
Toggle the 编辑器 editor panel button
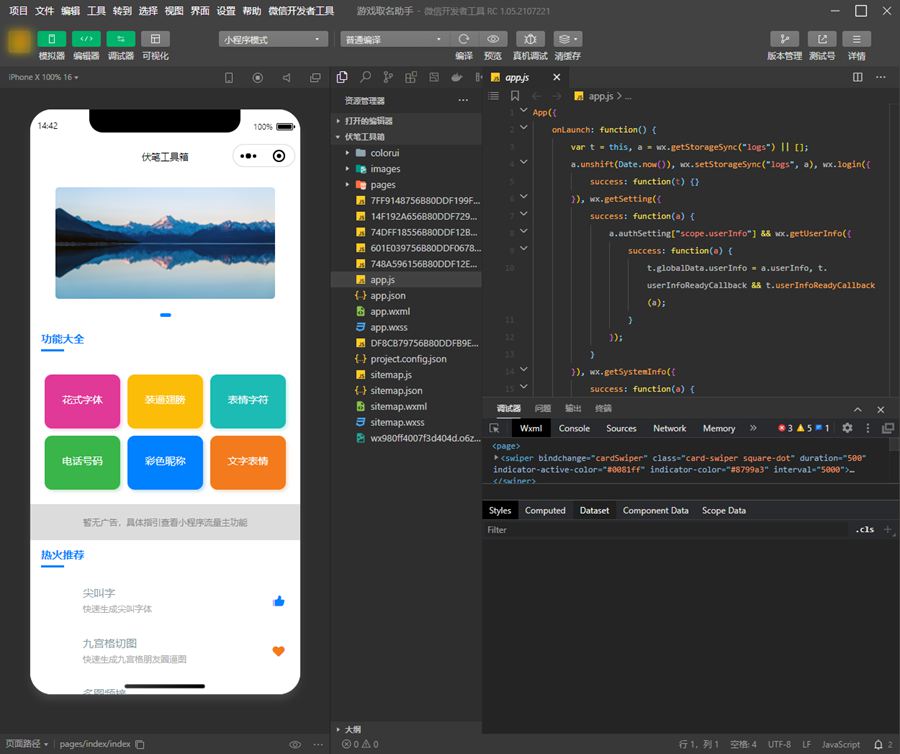tap(86, 39)
